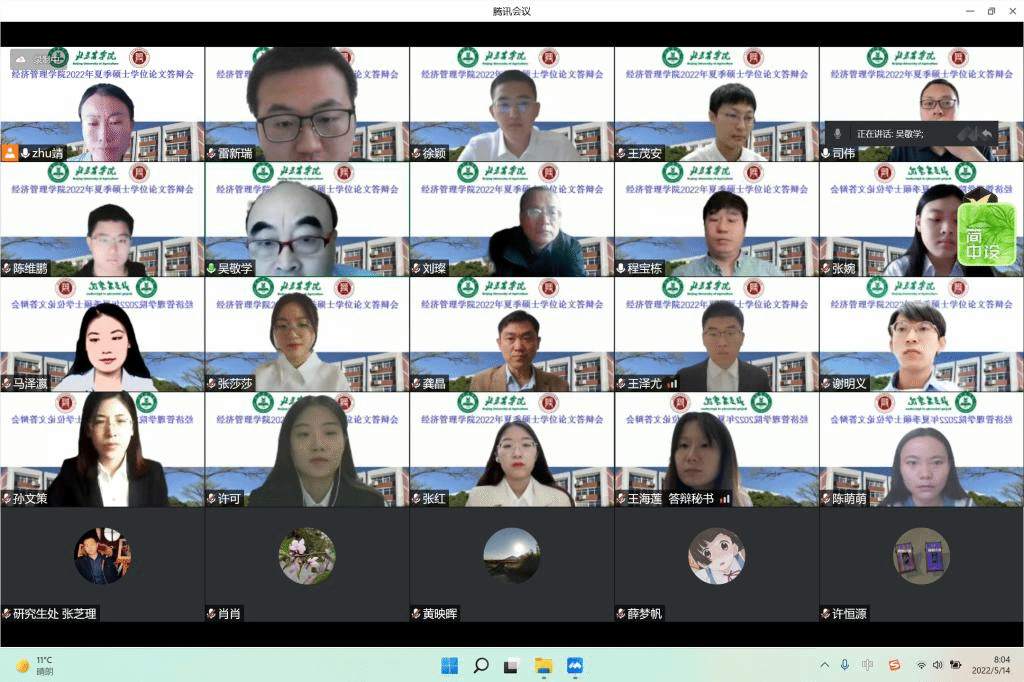Click the Sogou input method tray icon
This screenshot has height=682, width=1024.
coord(894,665)
